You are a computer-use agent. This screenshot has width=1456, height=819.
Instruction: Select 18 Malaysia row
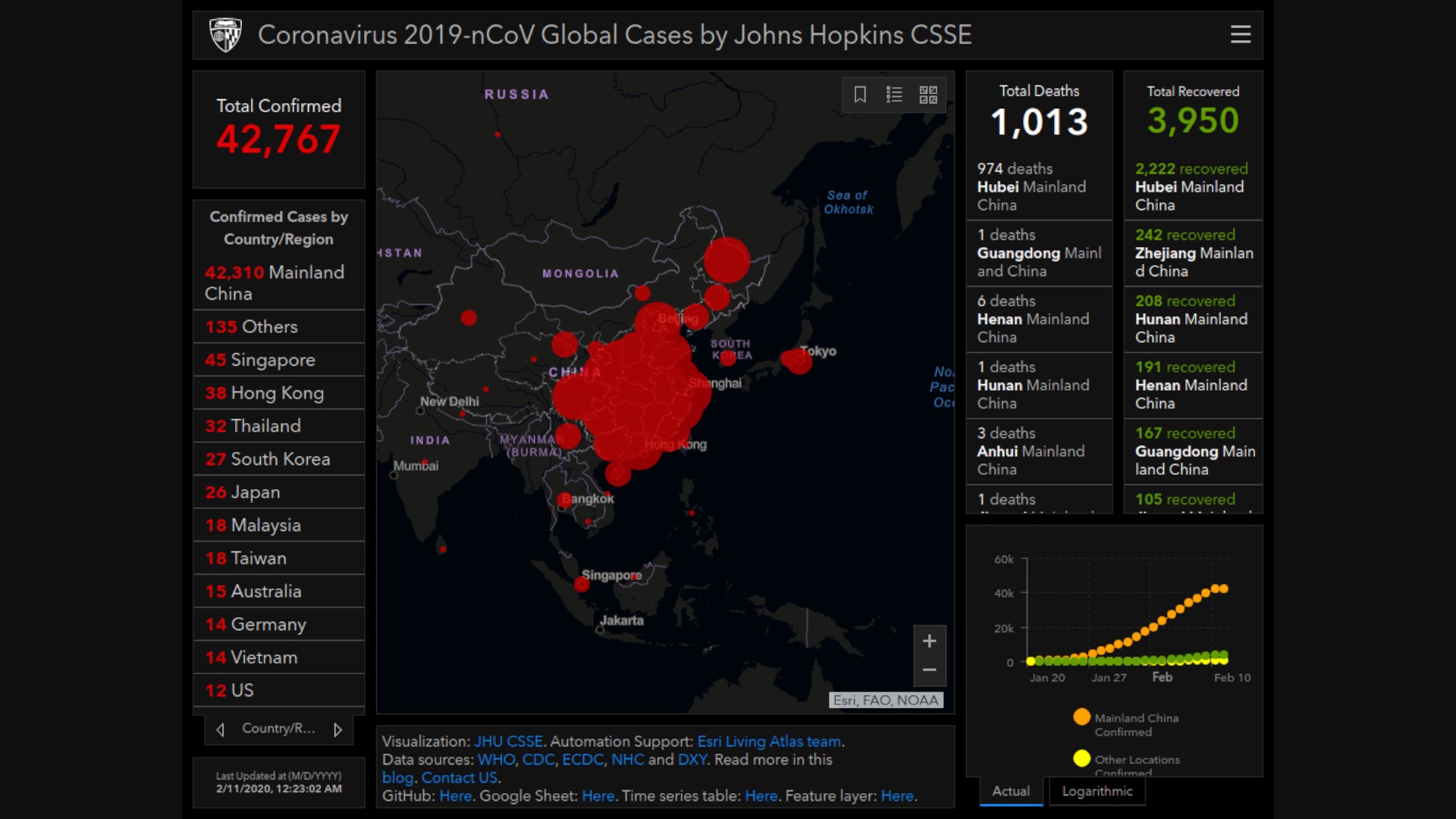pyautogui.click(x=279, y=525)
